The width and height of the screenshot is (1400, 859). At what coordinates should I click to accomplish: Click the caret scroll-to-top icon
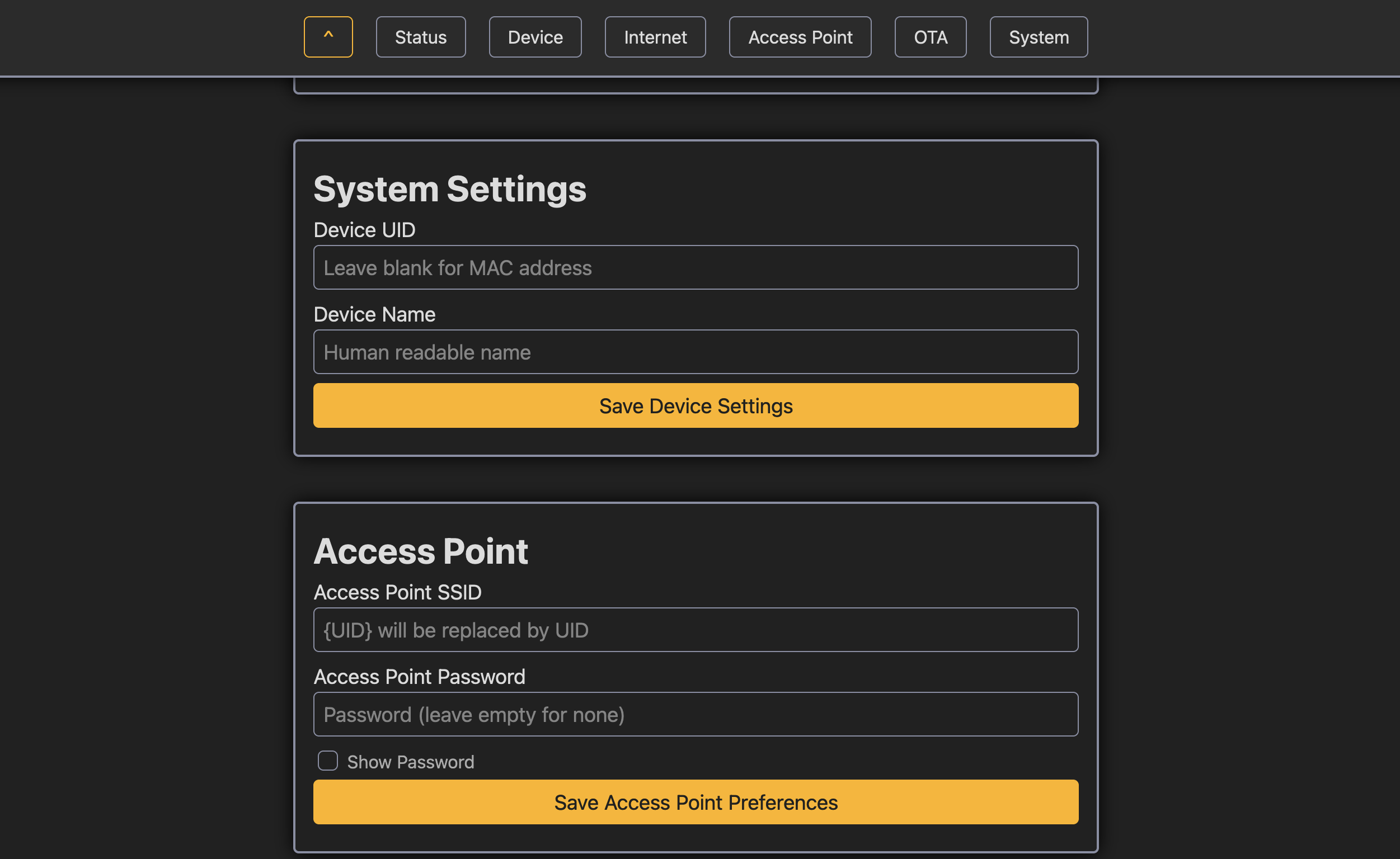coord(328,36)
